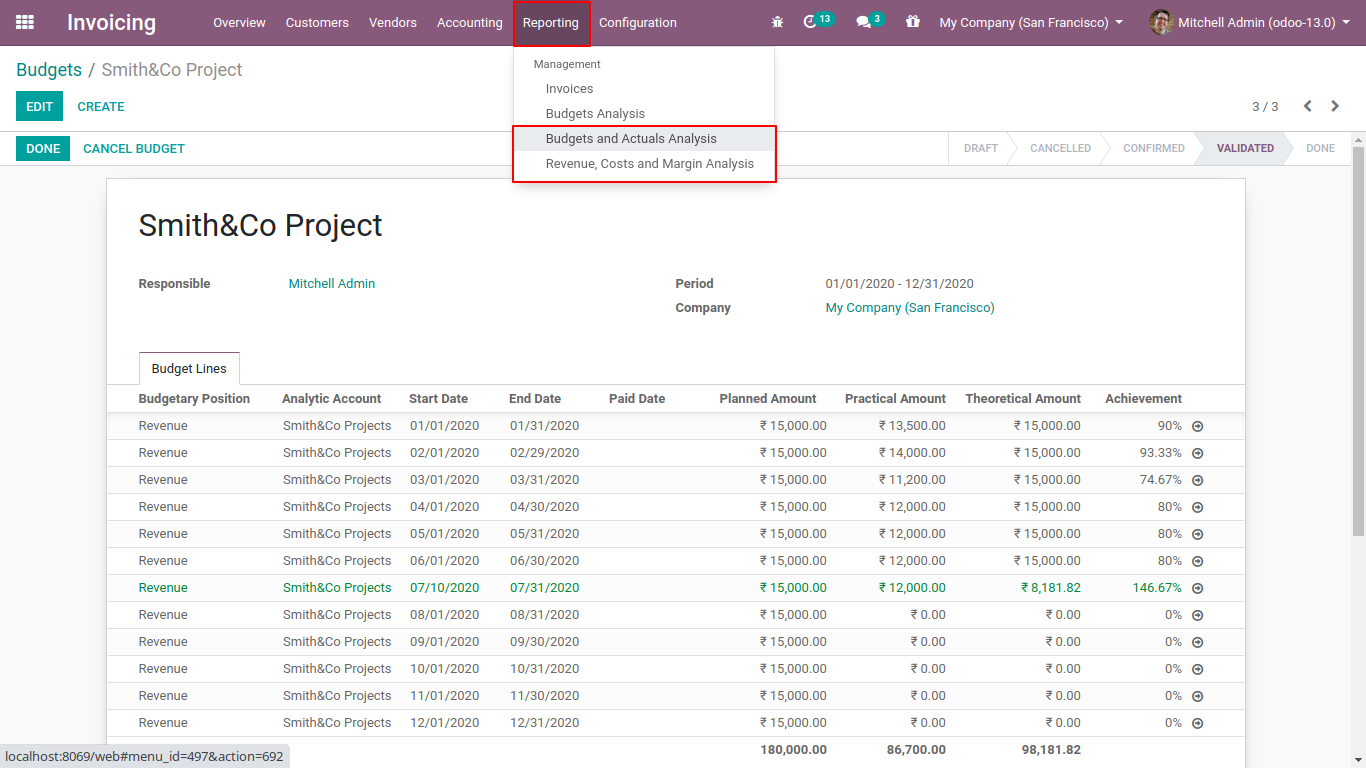Open conversations chat icon with 3 badge

tap(863, 22)
